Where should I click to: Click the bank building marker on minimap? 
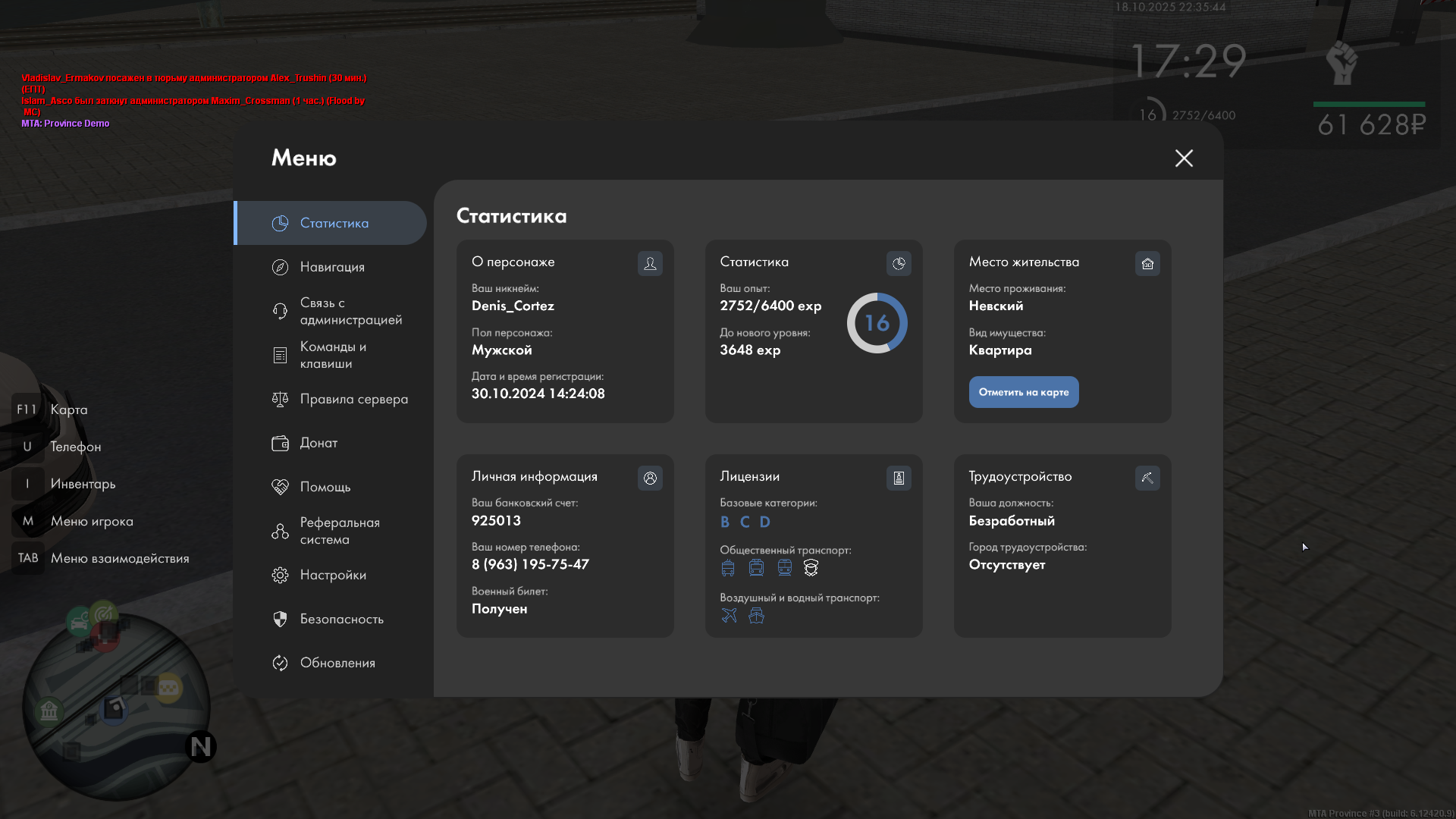coord(49,711)
